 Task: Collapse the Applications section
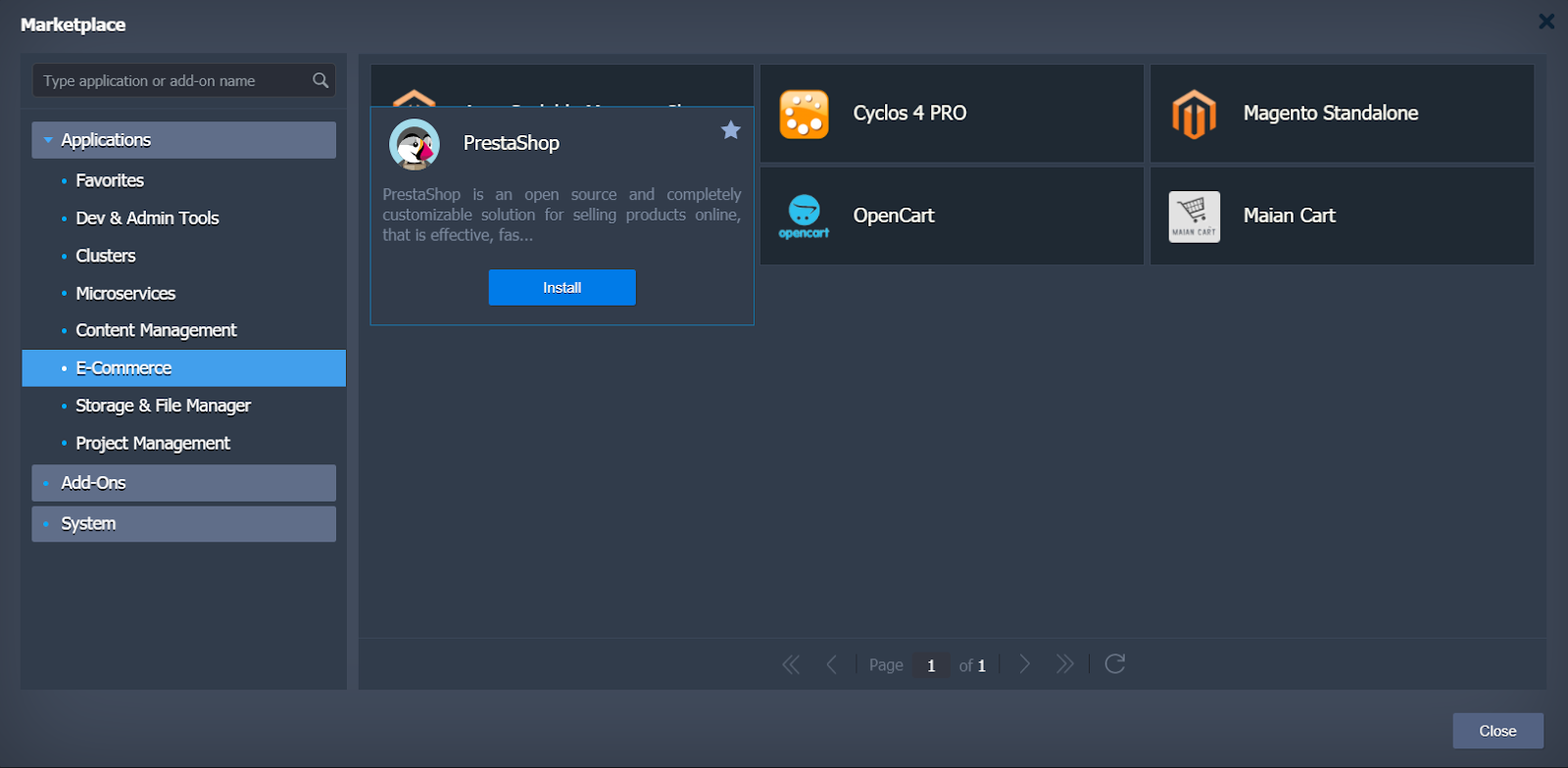pyautogui.click(x=183, y=140)
